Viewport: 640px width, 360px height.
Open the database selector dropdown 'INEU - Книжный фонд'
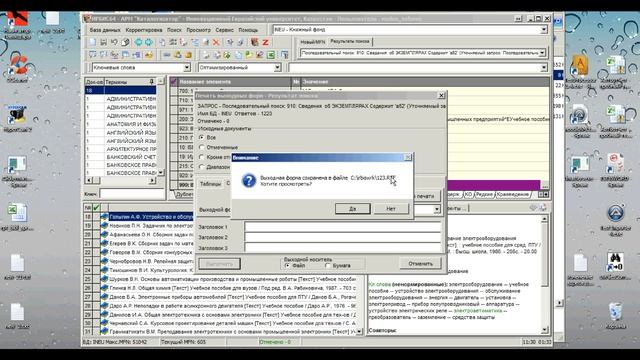544,30
